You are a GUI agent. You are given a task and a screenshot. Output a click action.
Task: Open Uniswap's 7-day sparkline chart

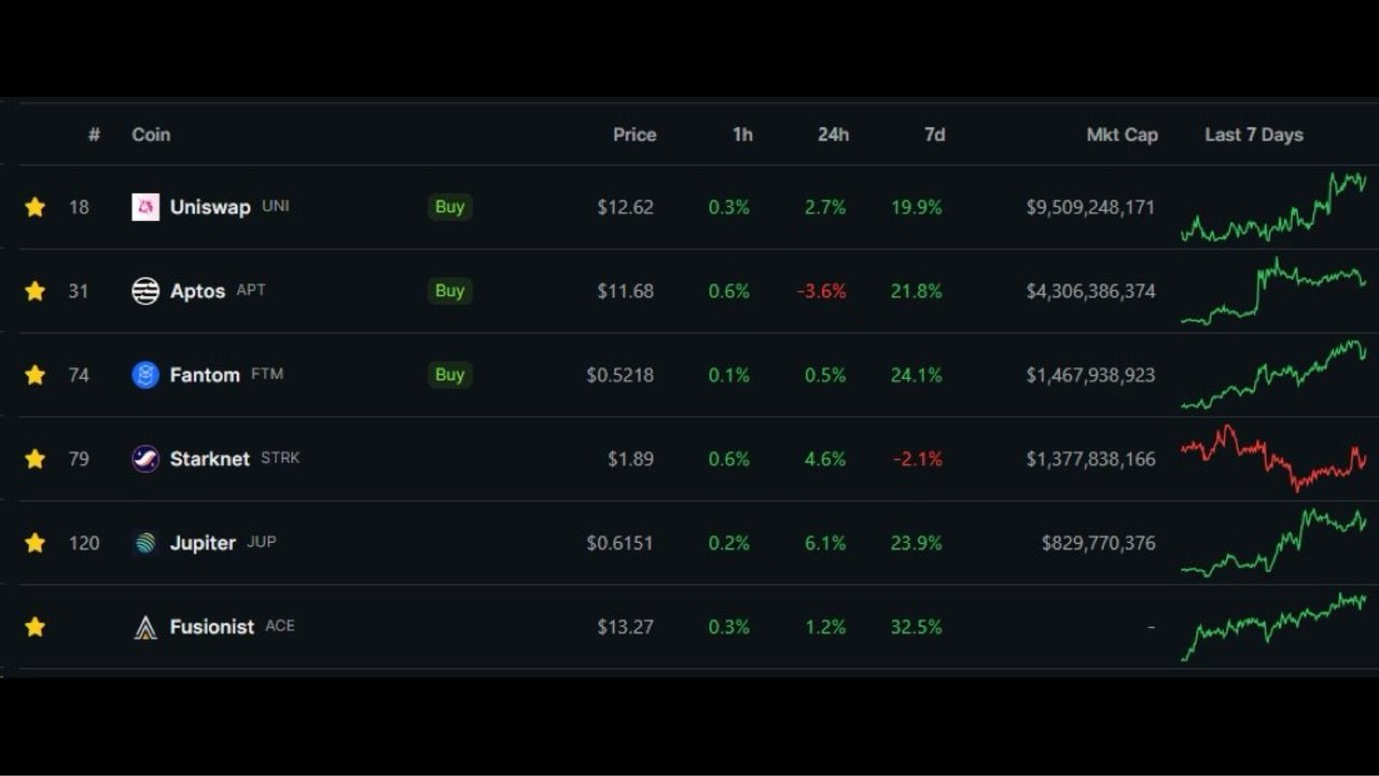point(1273,208)
